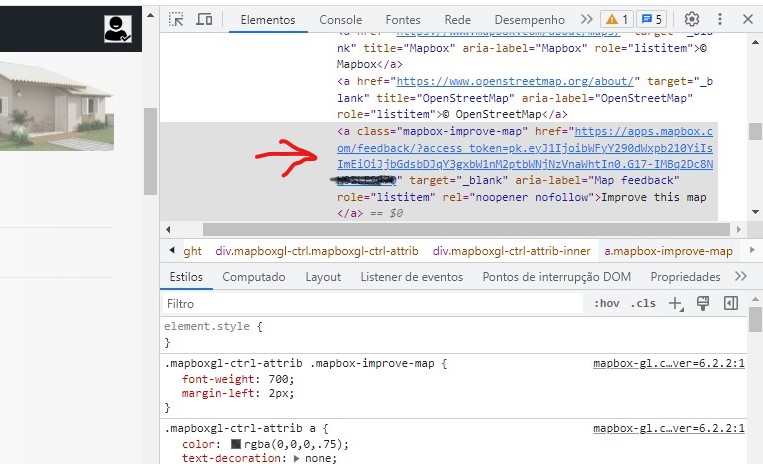This screenshot has width=763, height=464.
Task: Select div.mapboxgl-ctrl.mapboxgl-ctrl-attrib breadcrumb
Action: pyautogui.click(x=317, y=251)
